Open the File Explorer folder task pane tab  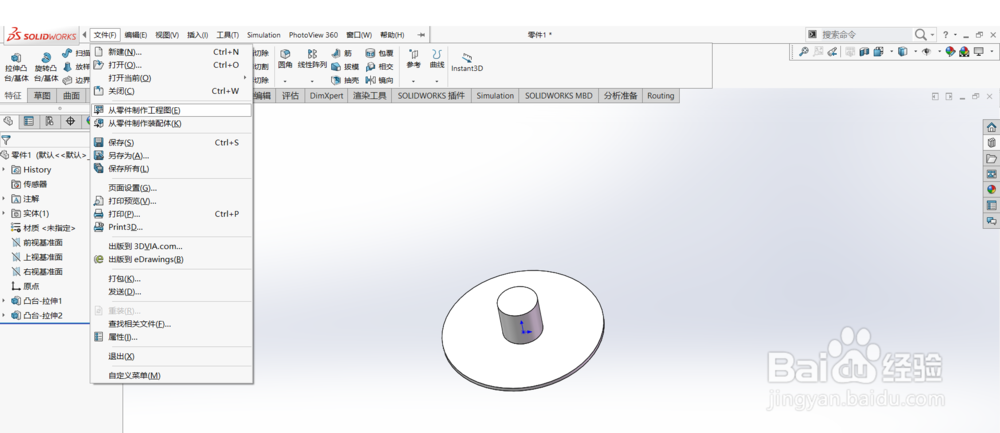(991, 158)
